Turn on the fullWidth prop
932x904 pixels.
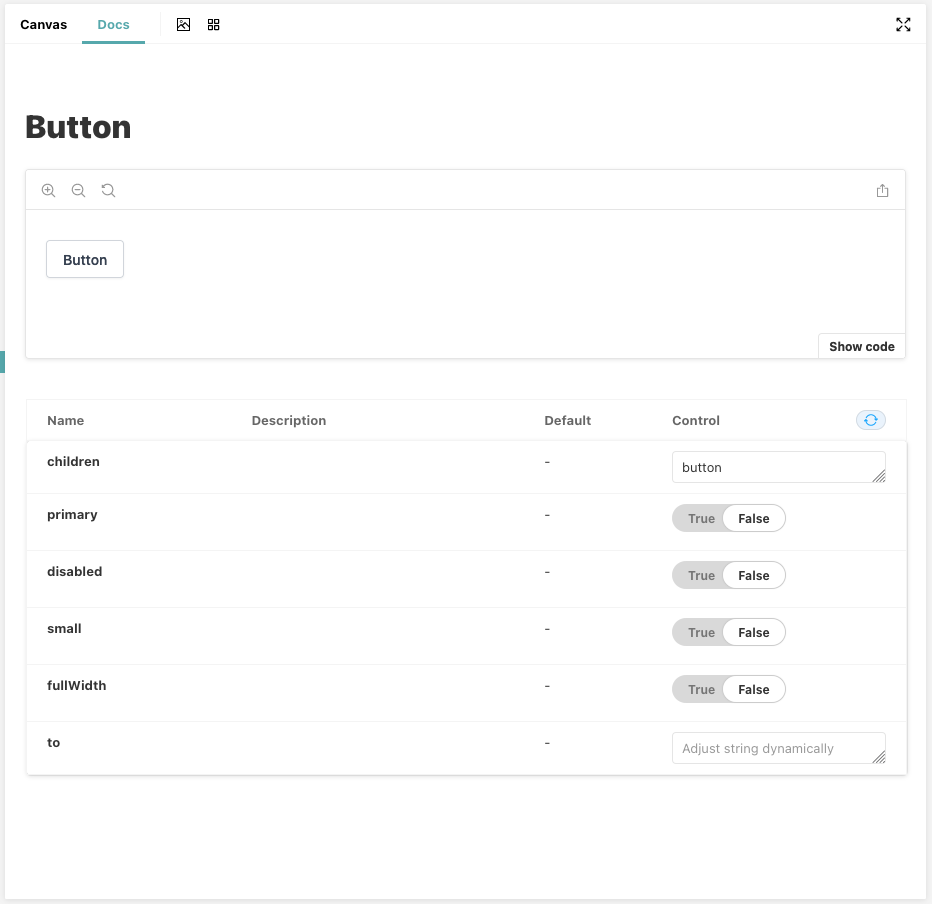[701, 689]
